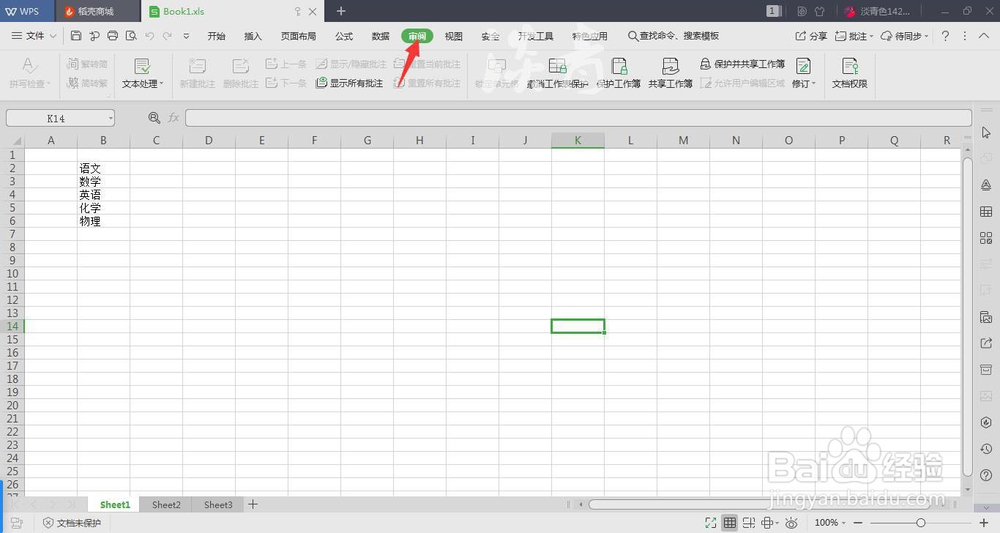Image resolution: width=1000 pixels, height=533 pixels.
Task: Open Print Preview from quick access toolbar
Action: (131, 36)
